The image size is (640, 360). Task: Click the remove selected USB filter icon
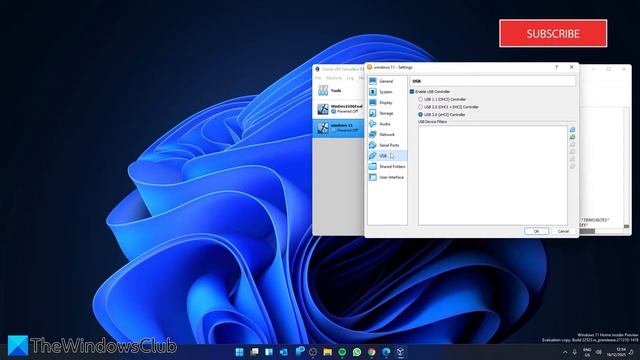[x=572, y=151]
